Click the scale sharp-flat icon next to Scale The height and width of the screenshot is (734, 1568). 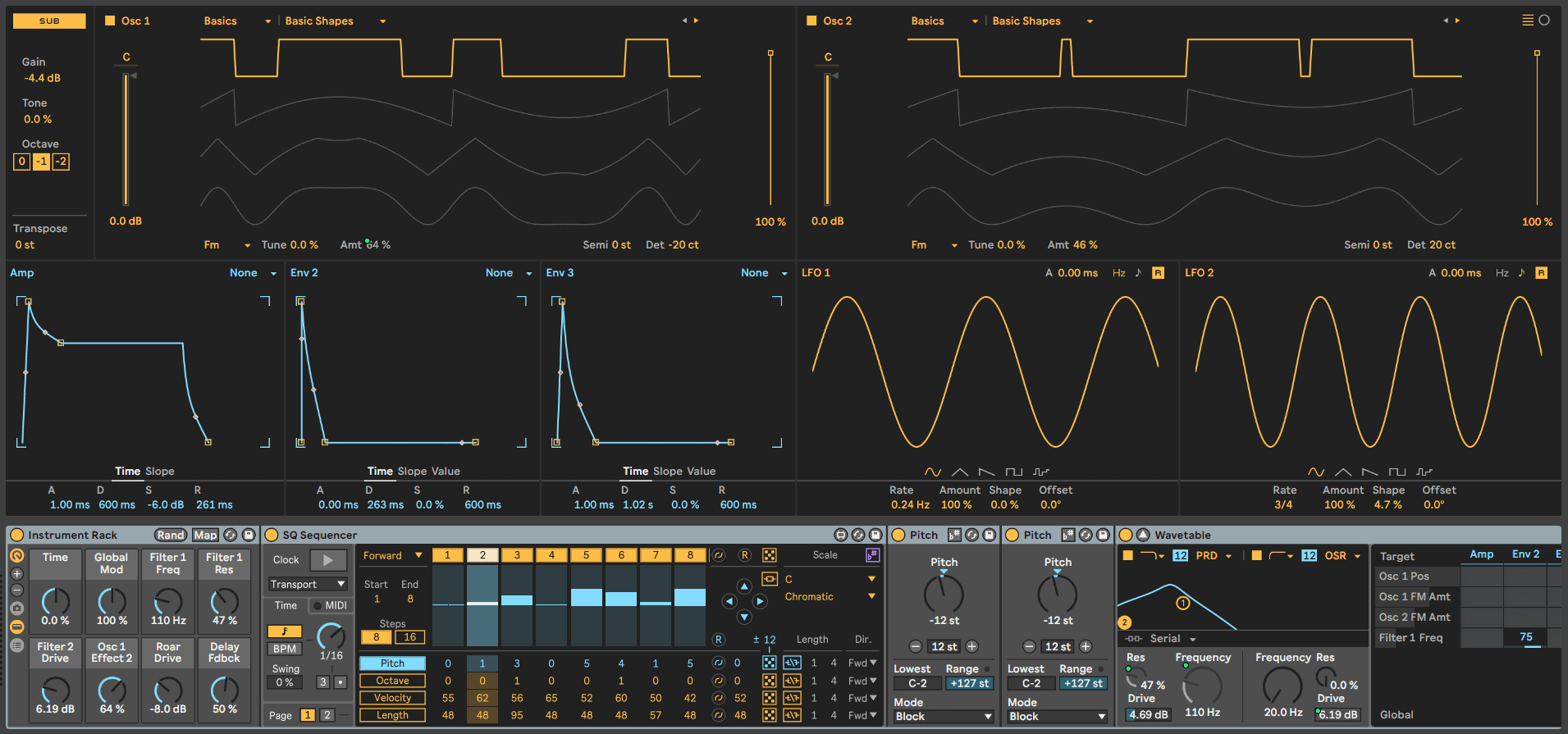pyautogui.click(x=872, y=555)
